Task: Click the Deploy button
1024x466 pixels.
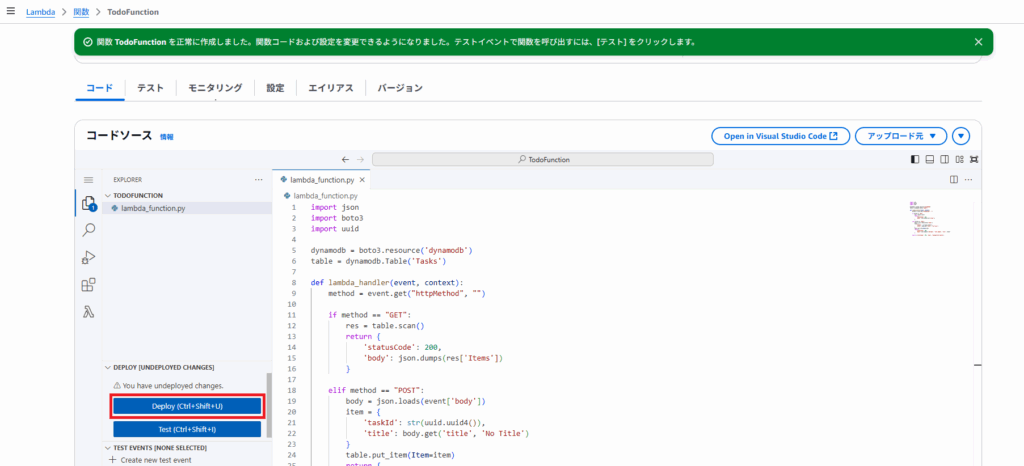Action: (x=187, y=406)
